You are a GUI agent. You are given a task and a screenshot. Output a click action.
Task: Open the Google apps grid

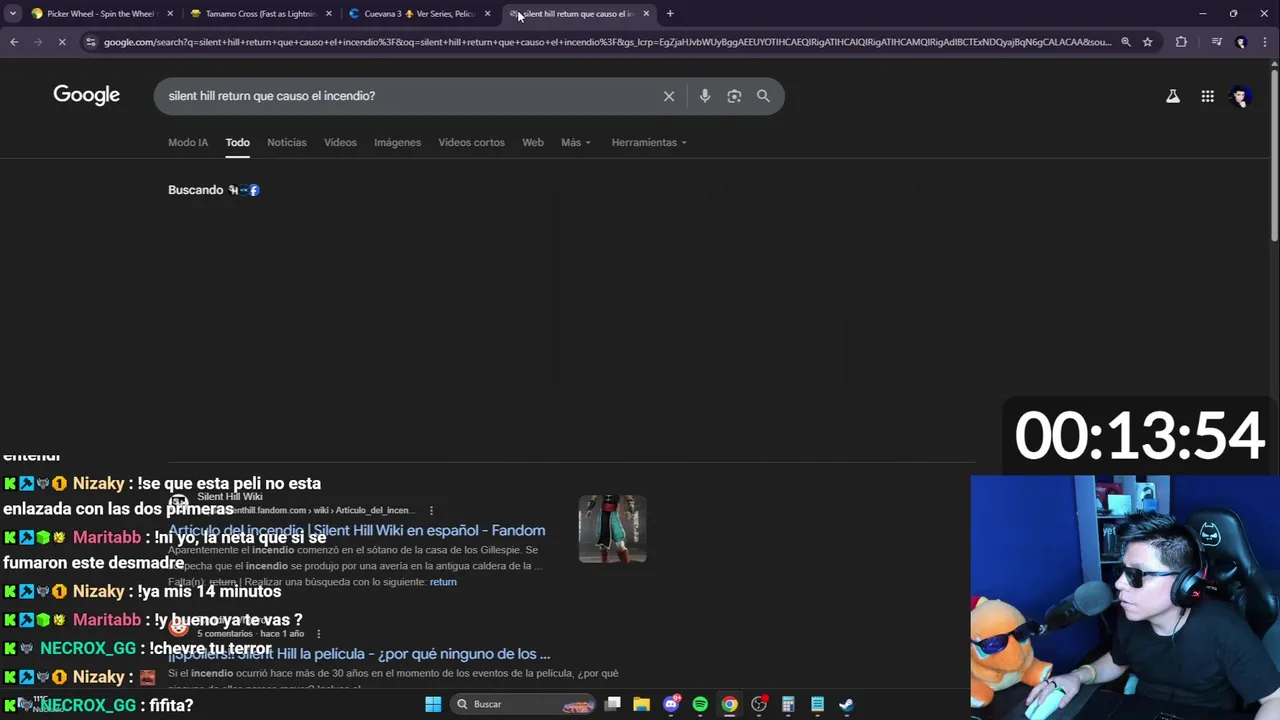pos(1208,96)
